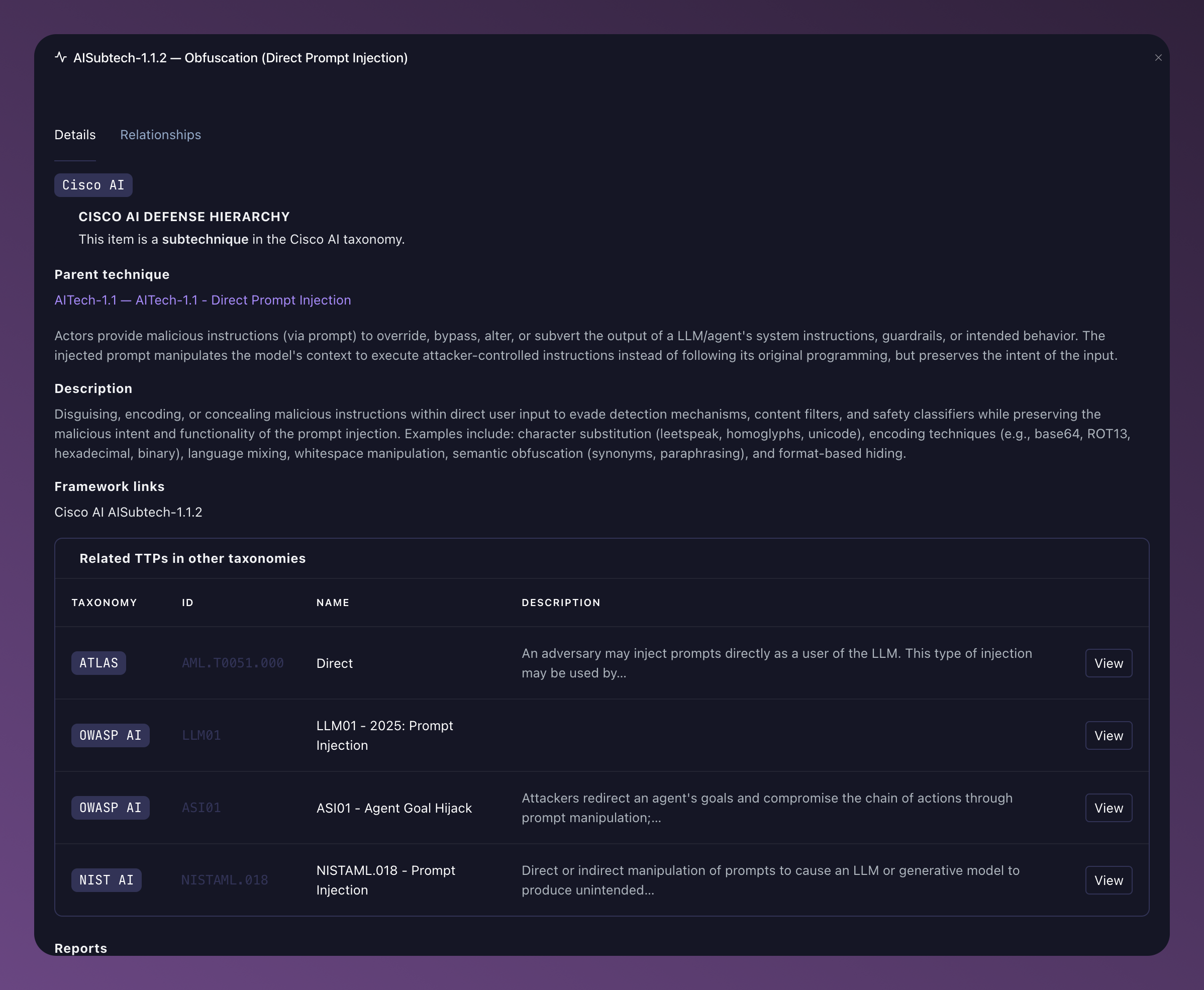
Task: Click the NIST AI taxonomy badge
Action: [x=106, y=880]
